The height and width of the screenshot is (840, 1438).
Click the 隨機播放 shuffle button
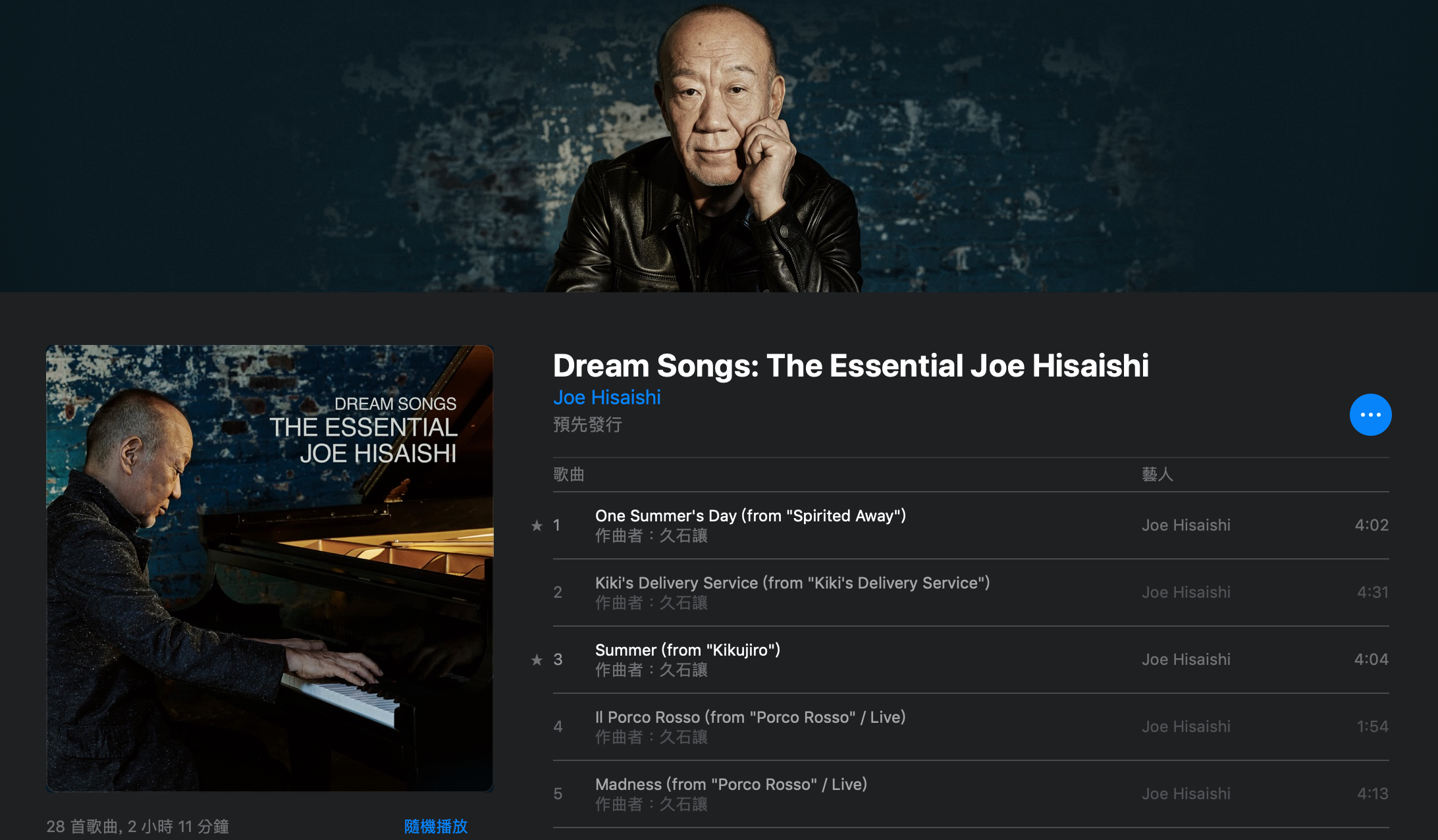click(x=436, y=826)
